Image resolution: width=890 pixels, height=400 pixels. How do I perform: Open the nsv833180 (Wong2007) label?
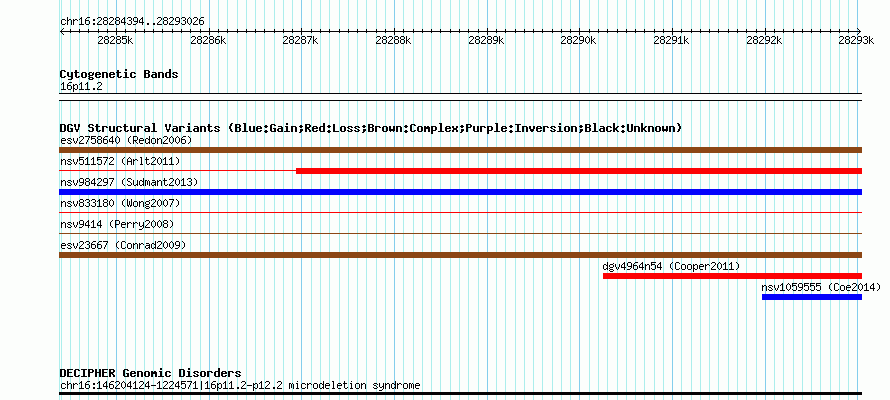coord(120,203)
